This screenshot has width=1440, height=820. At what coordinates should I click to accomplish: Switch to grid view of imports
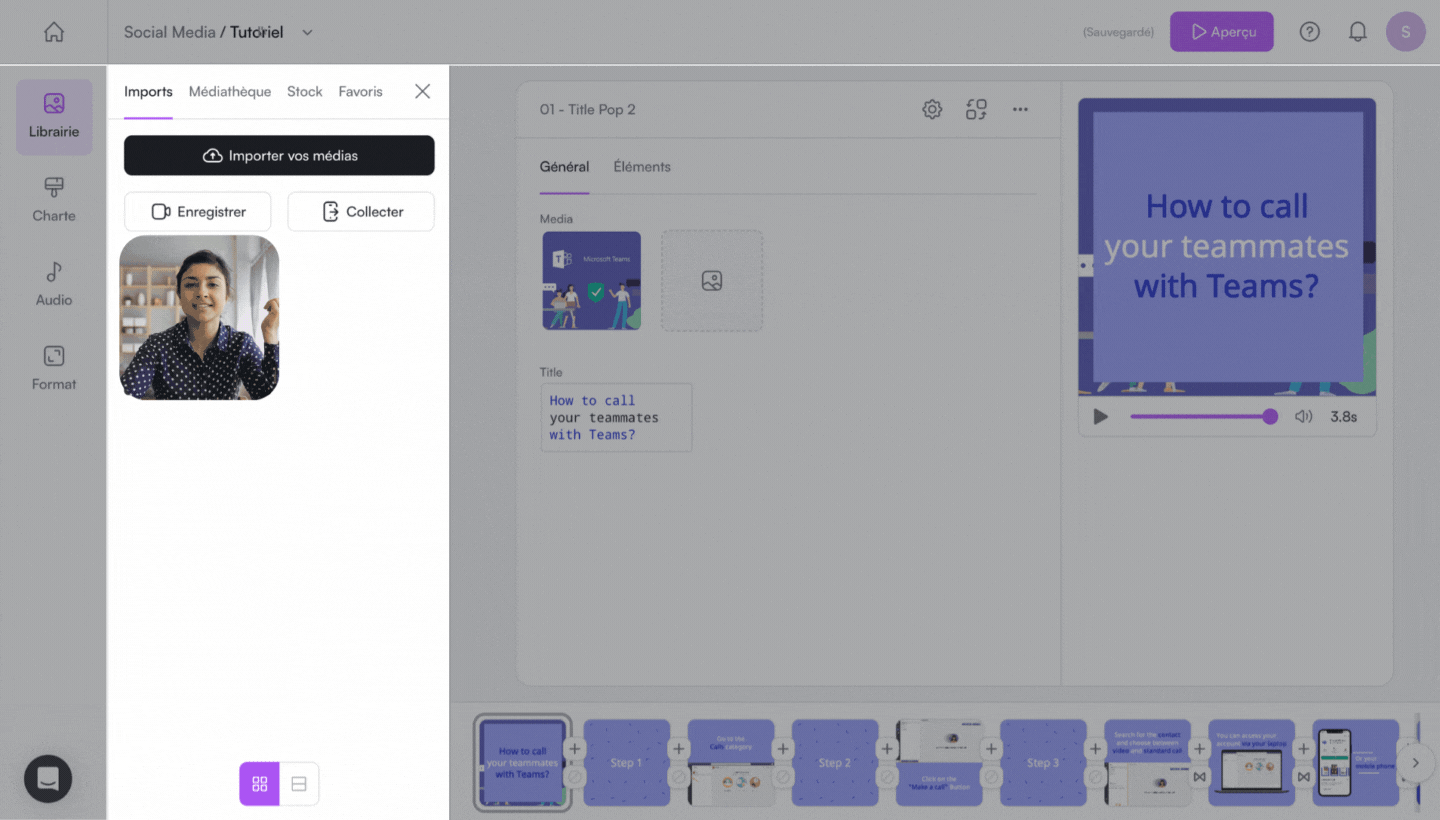[x=259, y=784]
